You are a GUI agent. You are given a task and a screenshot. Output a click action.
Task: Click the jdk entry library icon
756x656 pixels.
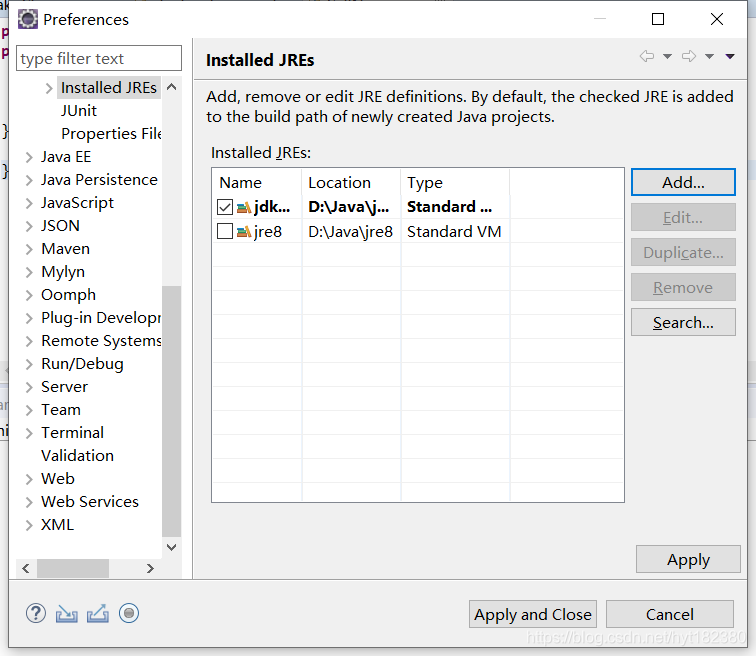click(244, 207)
